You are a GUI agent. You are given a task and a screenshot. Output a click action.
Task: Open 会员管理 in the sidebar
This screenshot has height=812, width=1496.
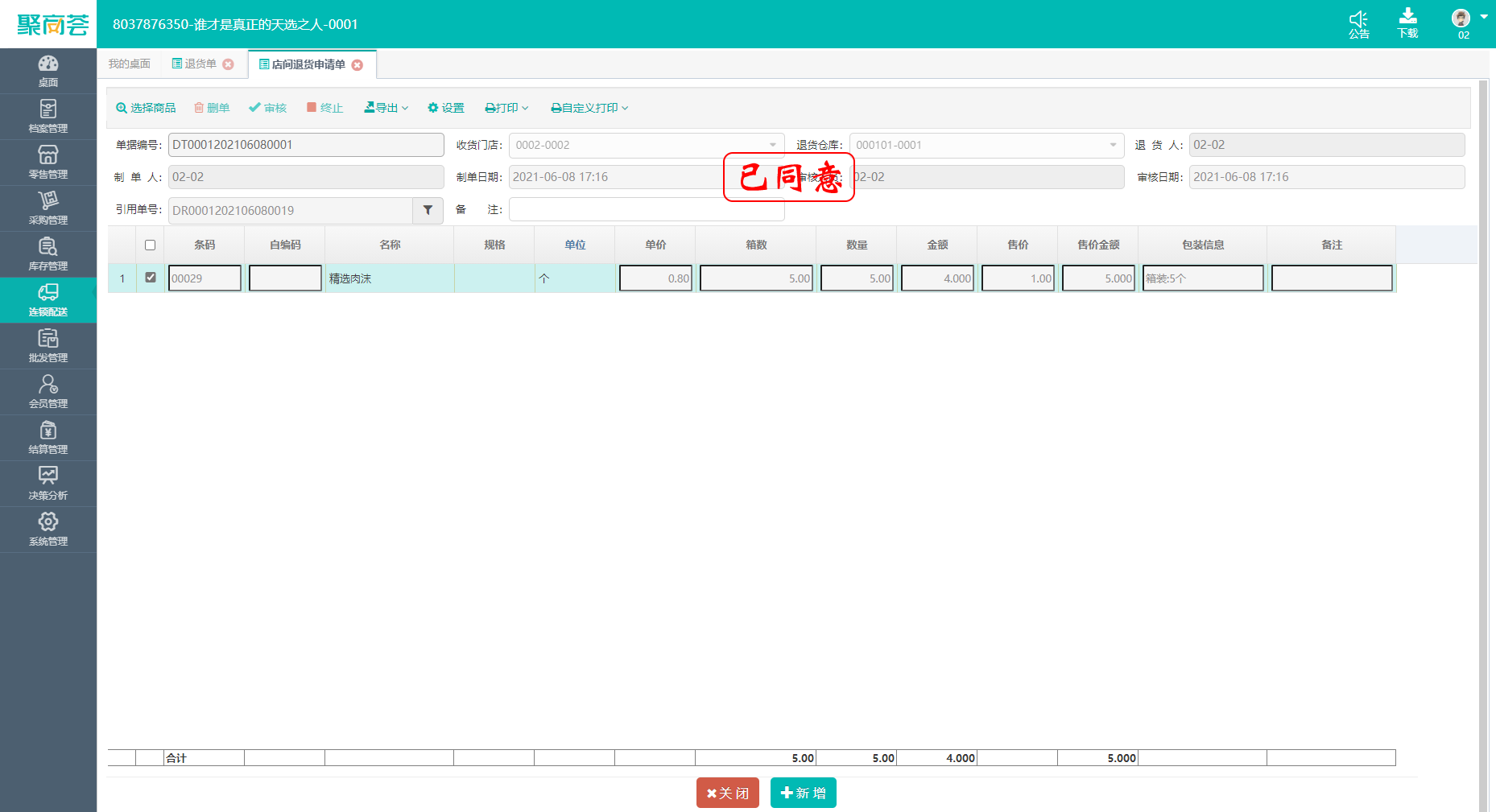coord(48,392)
